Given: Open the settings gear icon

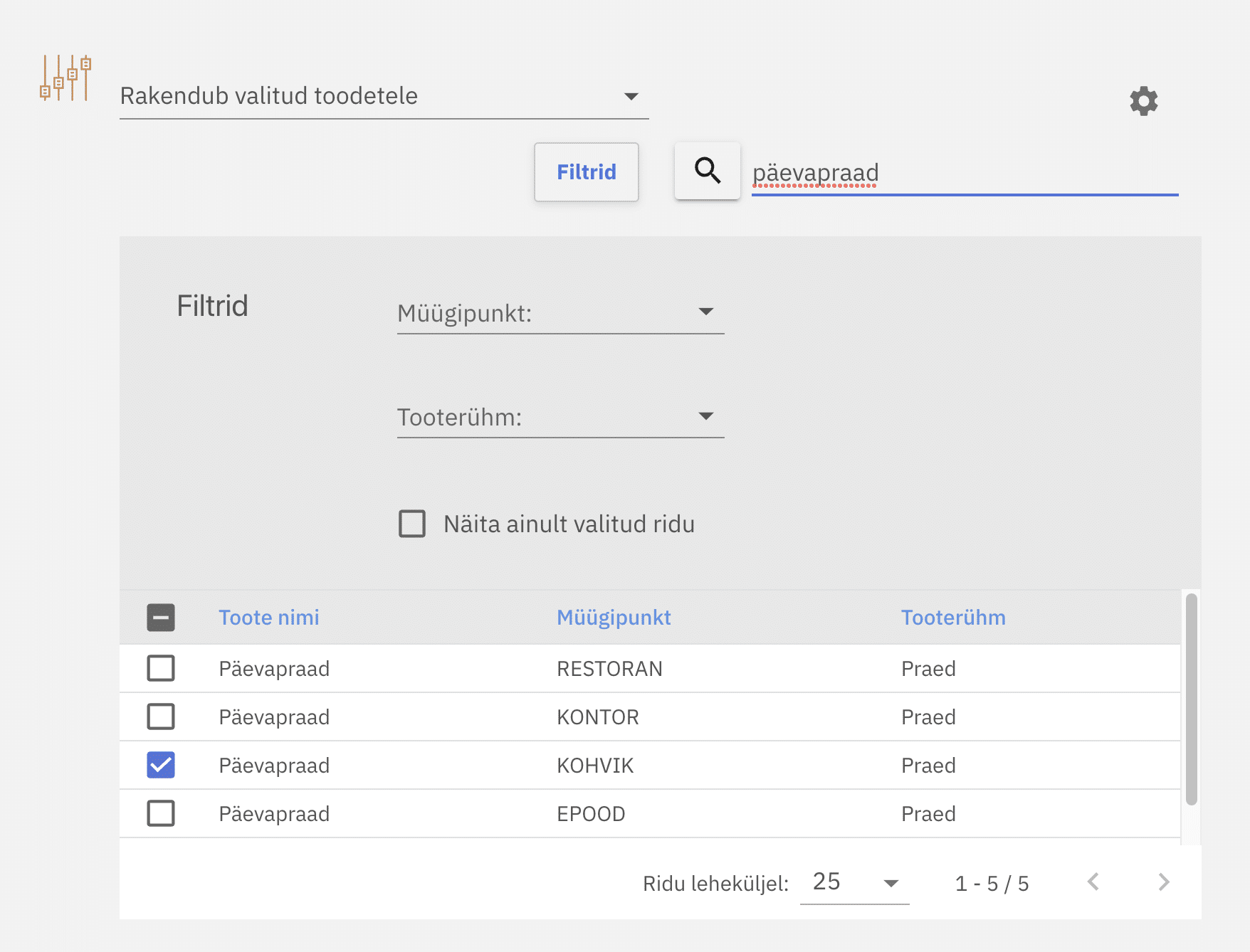Looking at the screenshot, I should 1143,101.
